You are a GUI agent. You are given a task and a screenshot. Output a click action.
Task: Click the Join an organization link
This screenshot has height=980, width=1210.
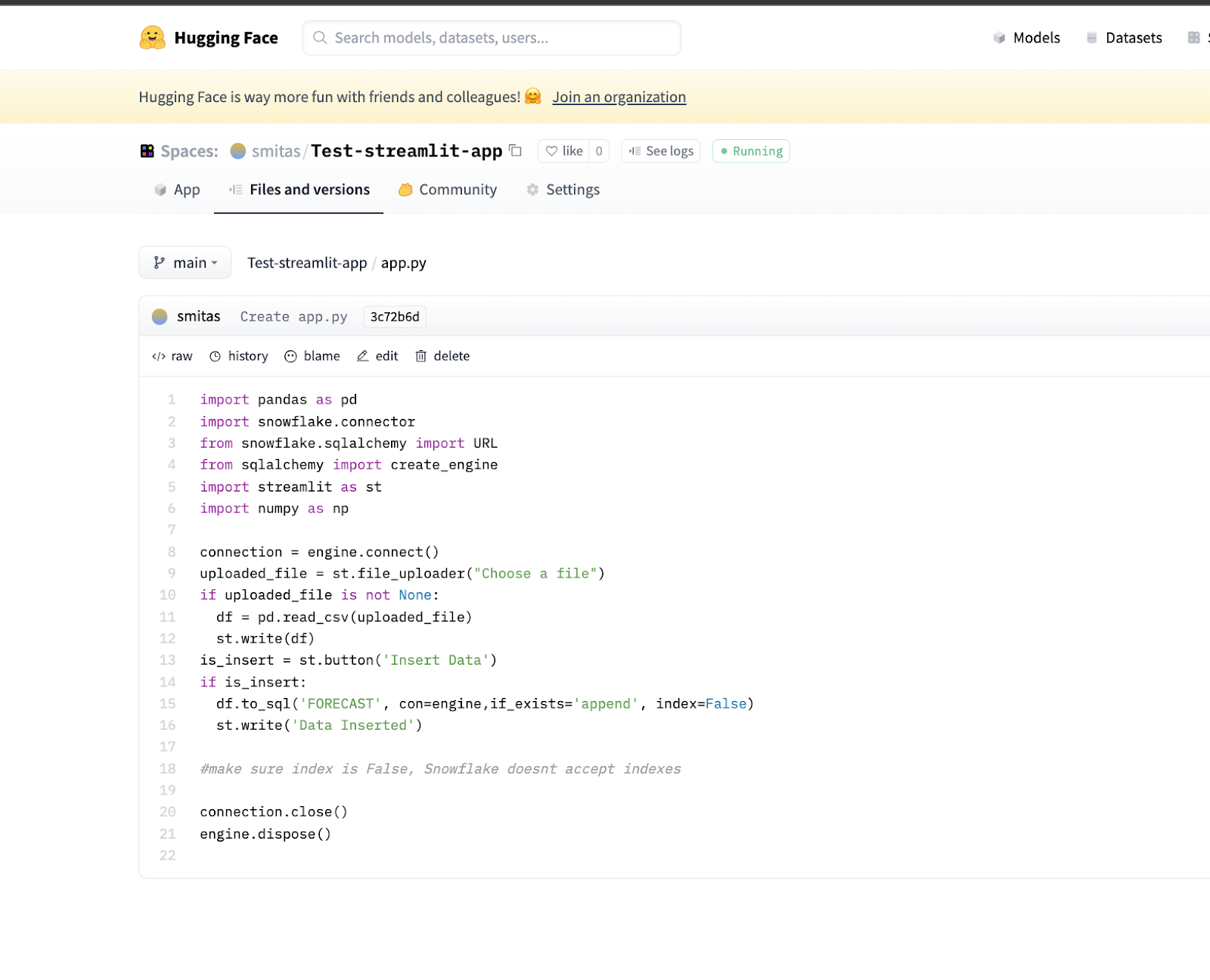point(619,97)
